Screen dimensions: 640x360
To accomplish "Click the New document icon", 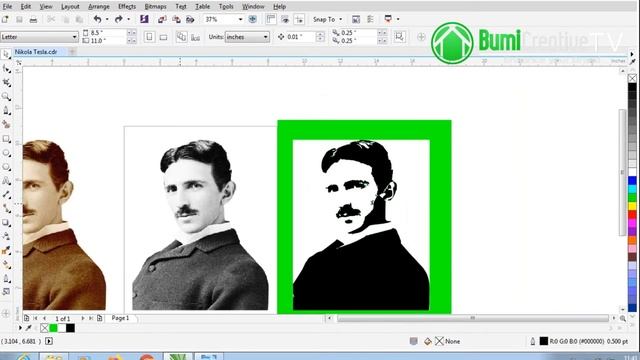I will point(5,19).
